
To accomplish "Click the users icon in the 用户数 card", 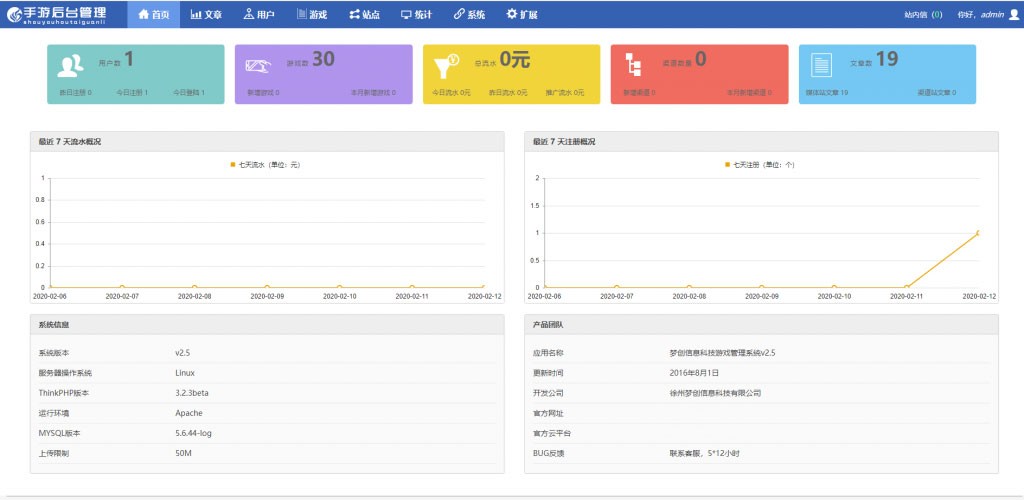I will pyautogui.click(x=70, y=66).
